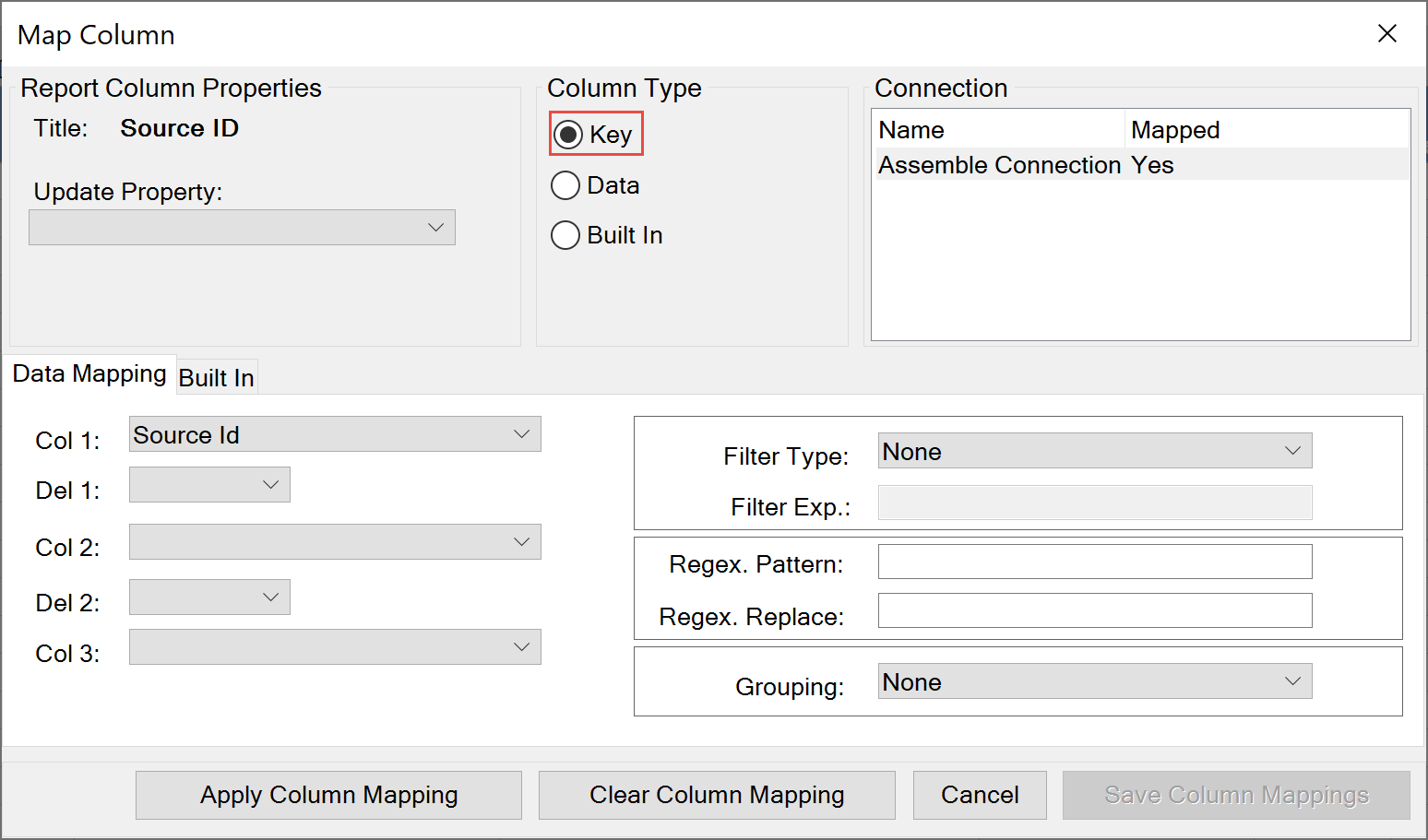Open the Filter Type dropdown set to None

(1094, 450)
